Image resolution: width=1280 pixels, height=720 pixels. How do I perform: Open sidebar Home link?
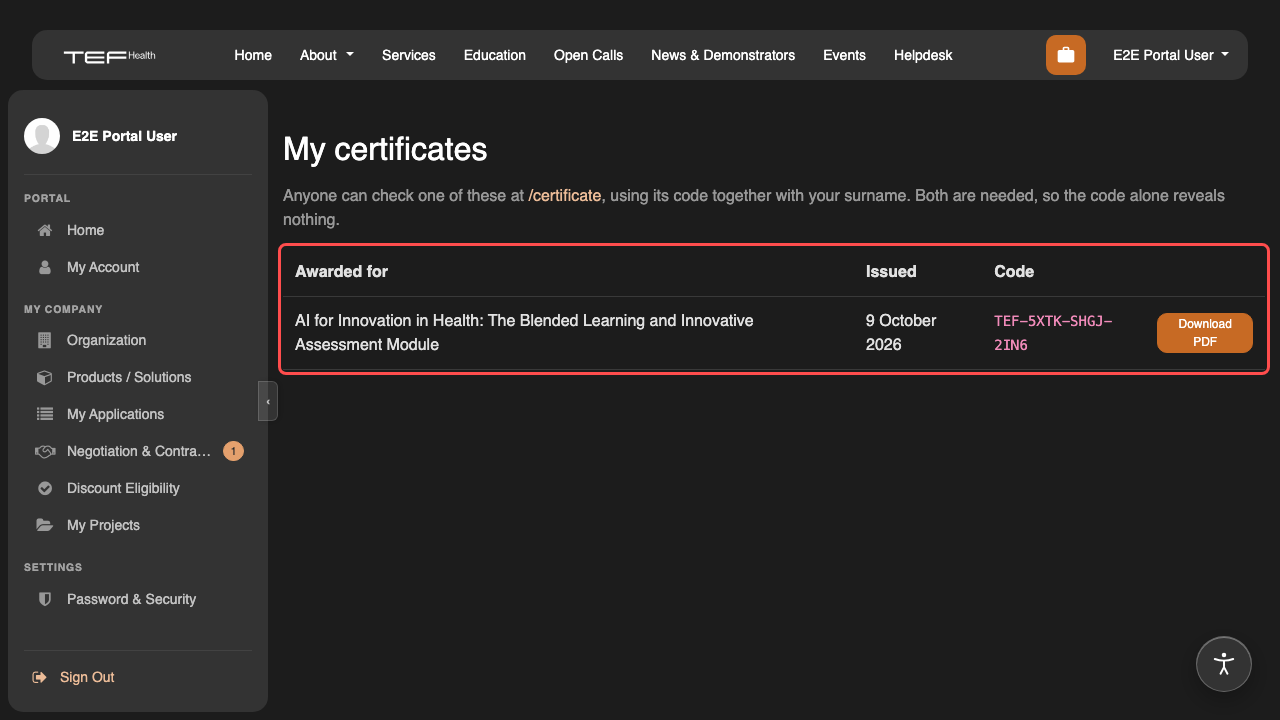[x=85, y=230]
